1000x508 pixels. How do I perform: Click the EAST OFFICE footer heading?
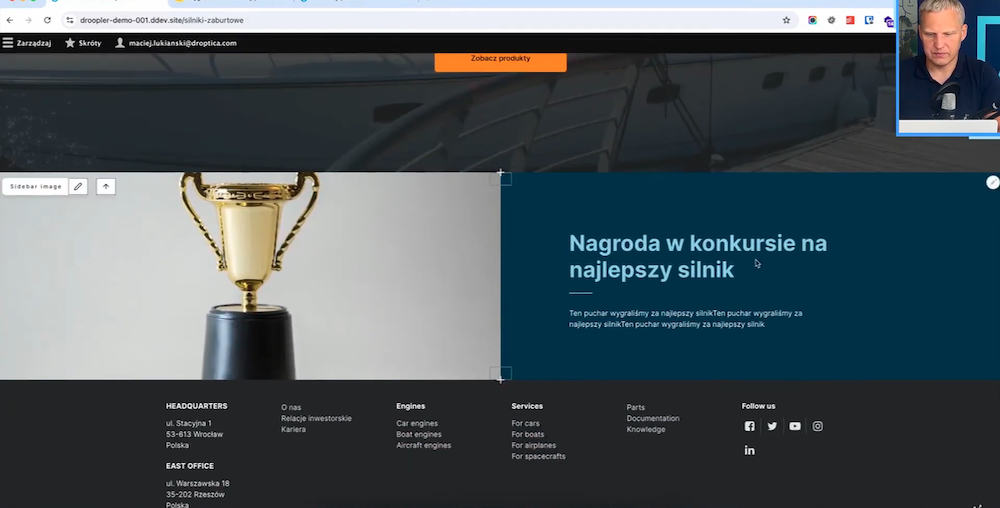(x=190, y=467)
